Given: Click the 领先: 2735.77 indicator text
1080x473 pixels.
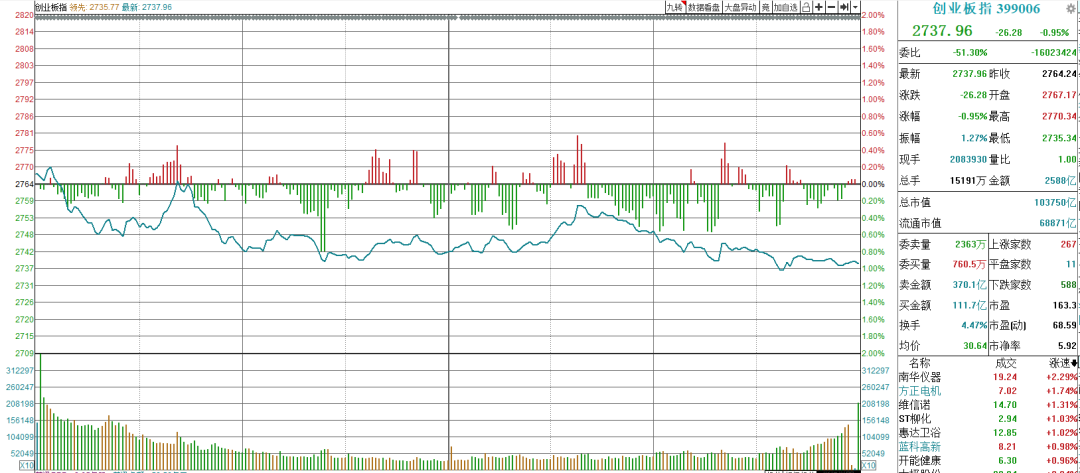Looking at the screenshot, I should (x=95, y=7).
